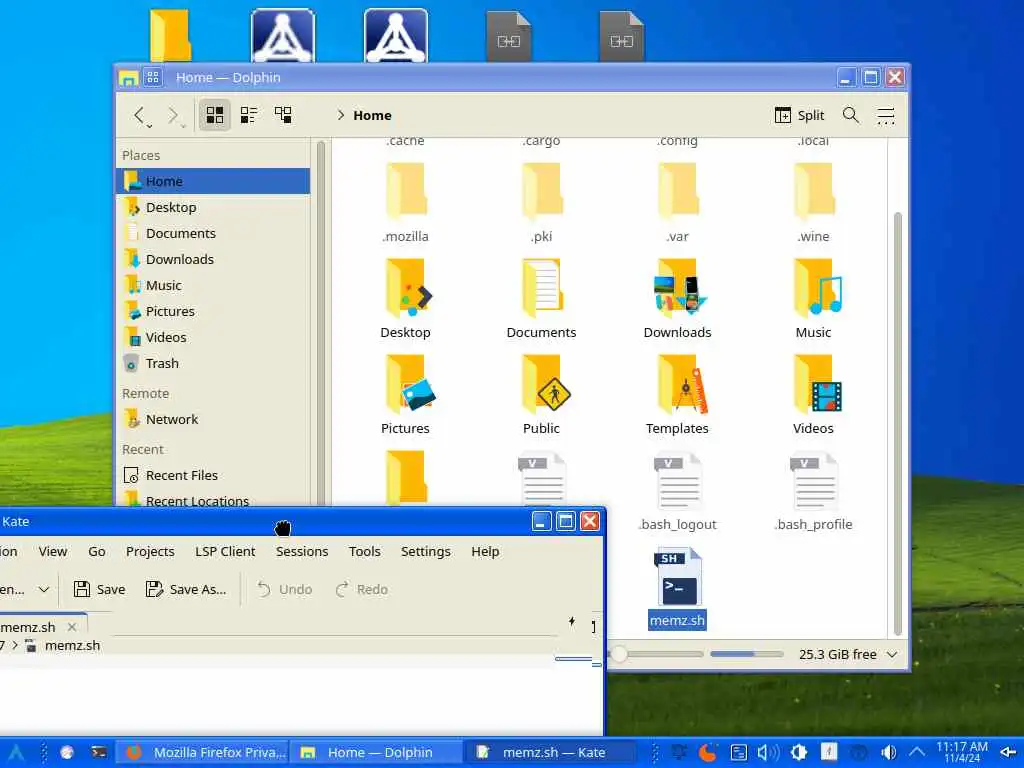Open Downloads in the Places sidebar
Image resolution: width=1024 pixels, height=768 pixels.
213,259
